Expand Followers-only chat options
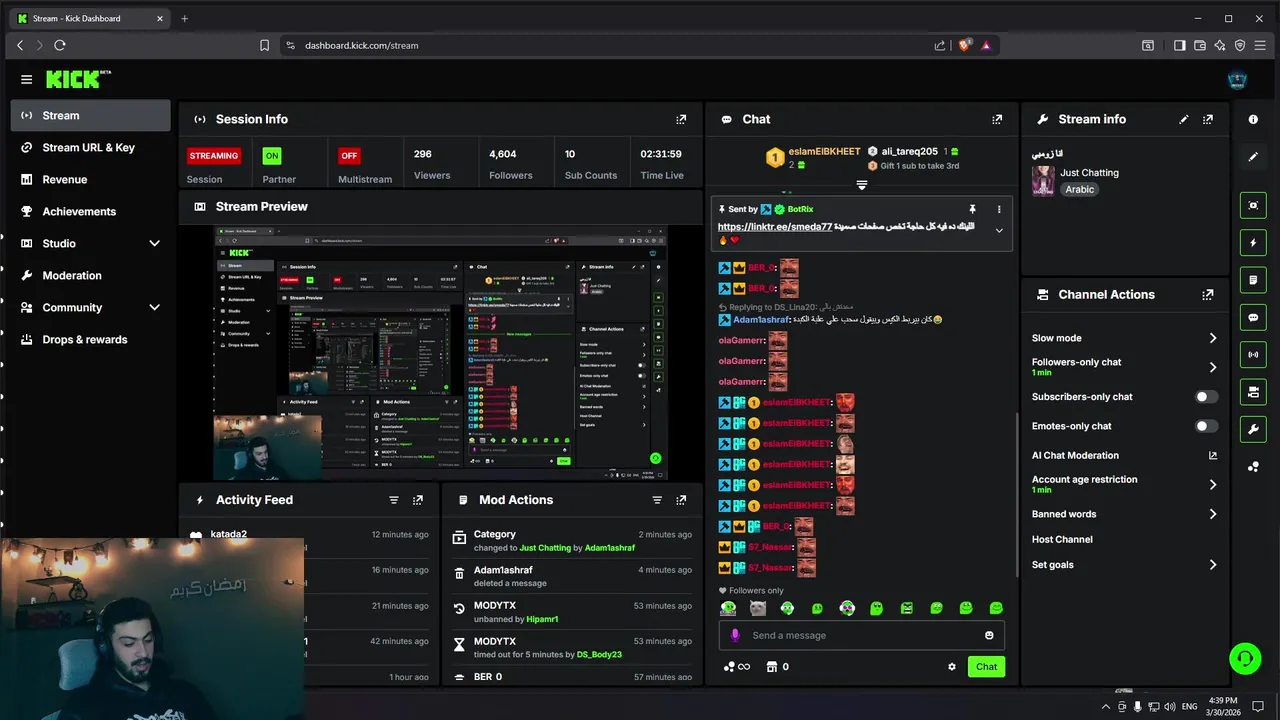1280x720 pixels. (x=1212, y=367)
